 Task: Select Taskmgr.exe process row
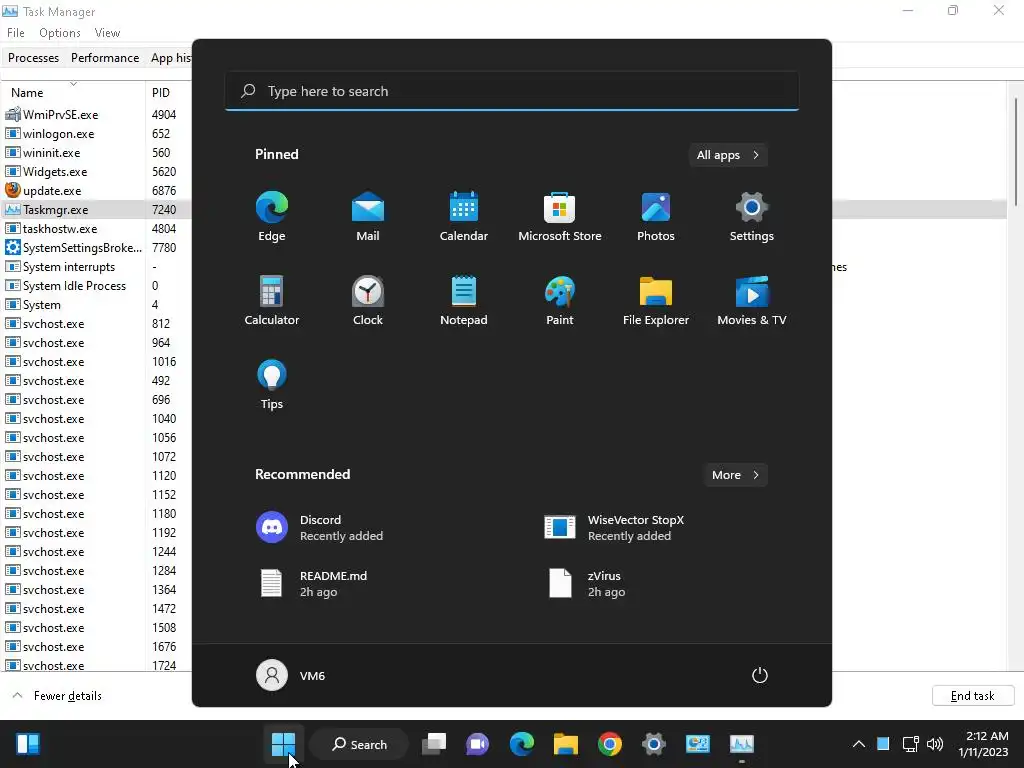[x=97, y=210]
